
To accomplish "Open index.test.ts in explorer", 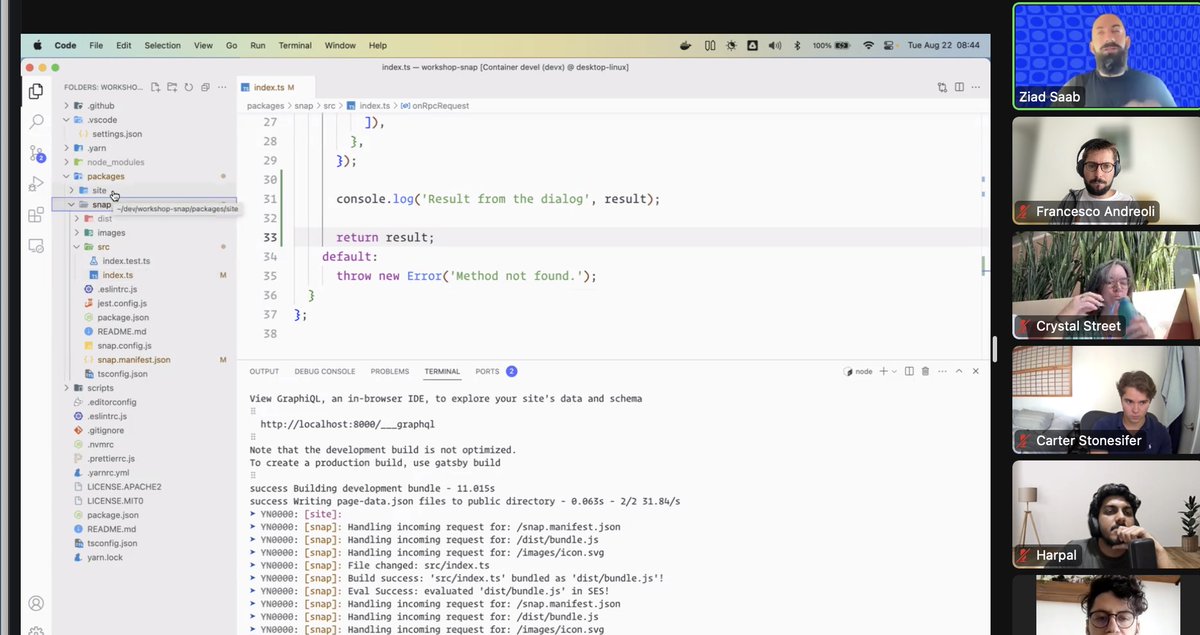I will pyautogui.click(x=126, y=261).
